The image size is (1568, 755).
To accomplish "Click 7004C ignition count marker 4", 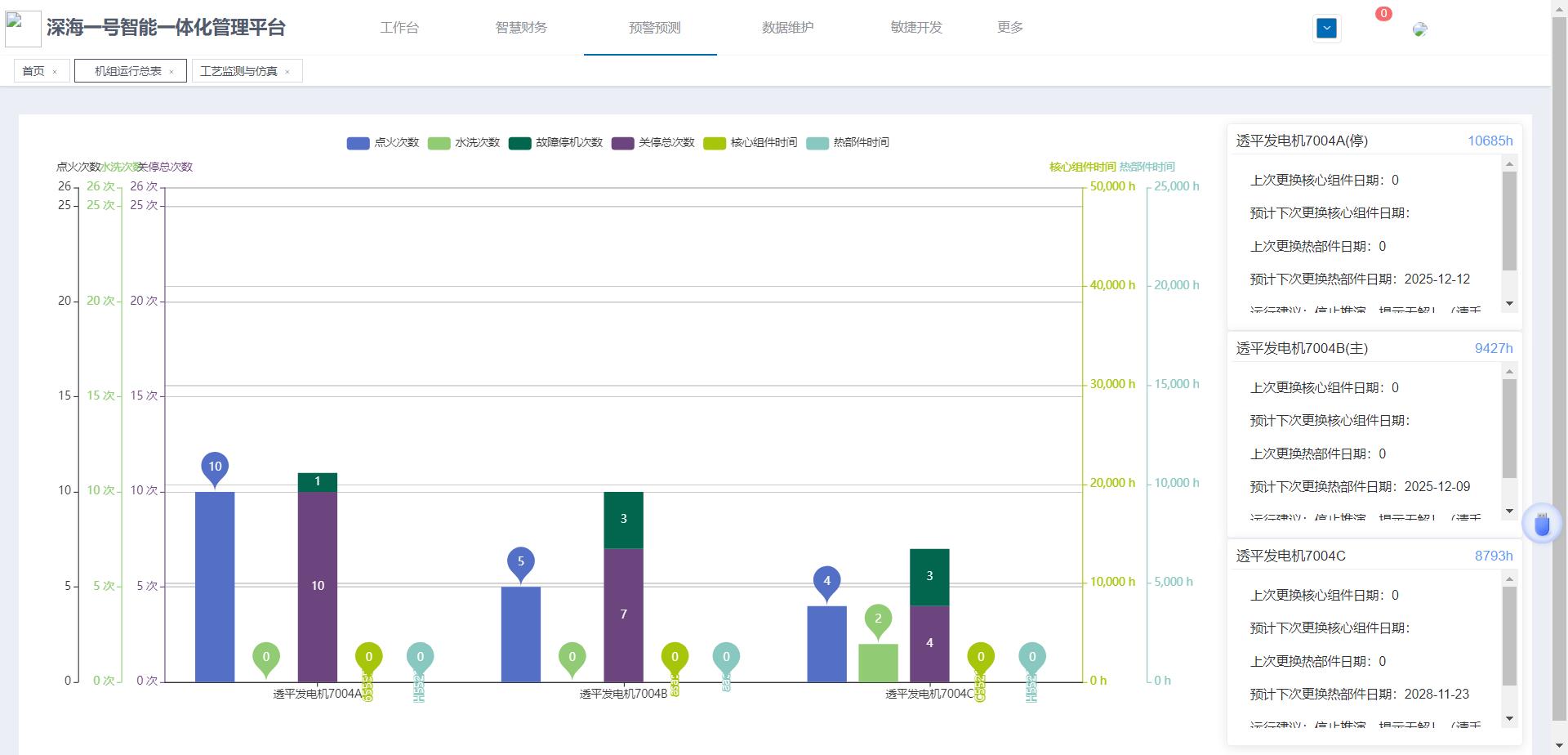I will point(827,582).
